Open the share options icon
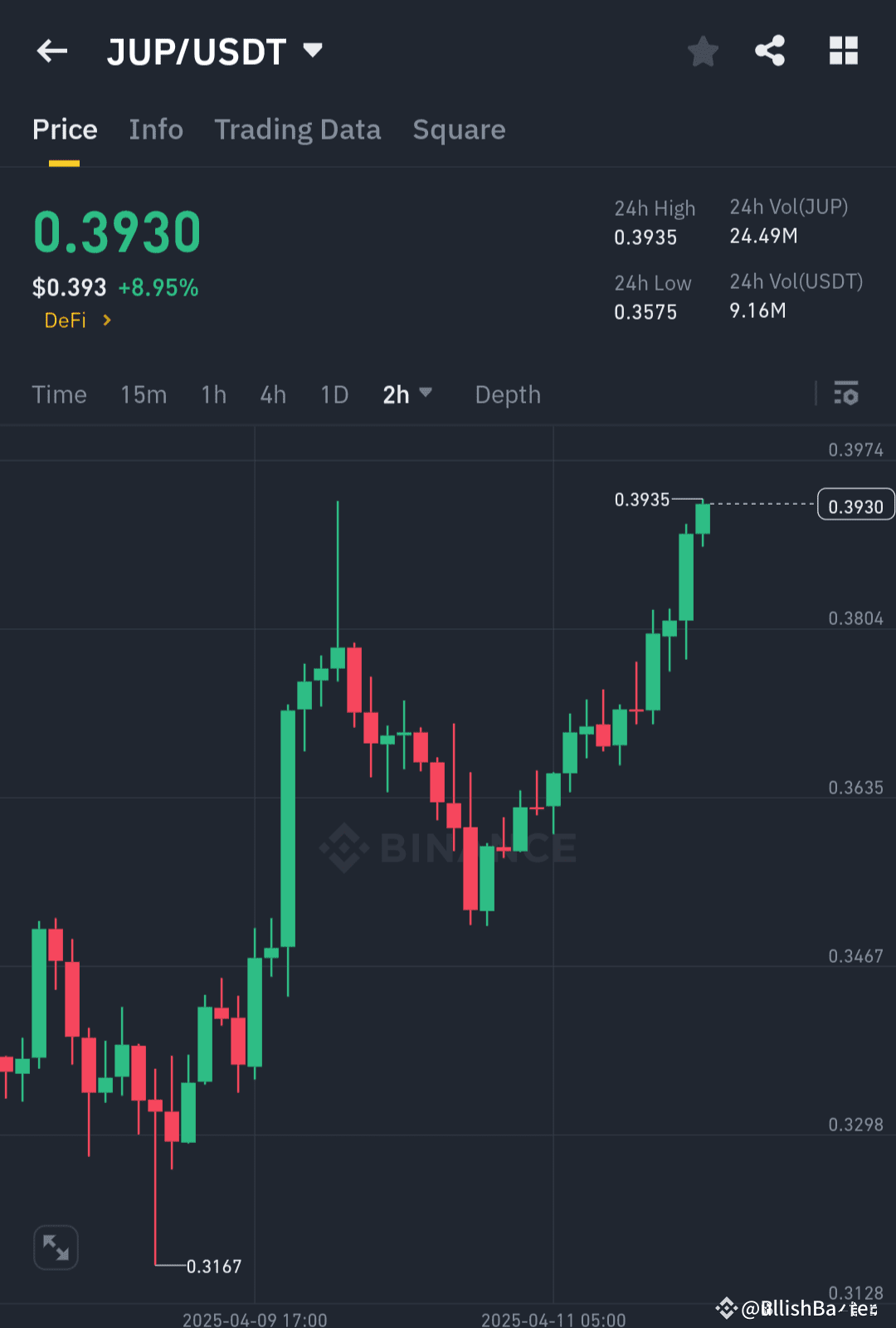This screenshot has width=896, height=1328. 769,51
